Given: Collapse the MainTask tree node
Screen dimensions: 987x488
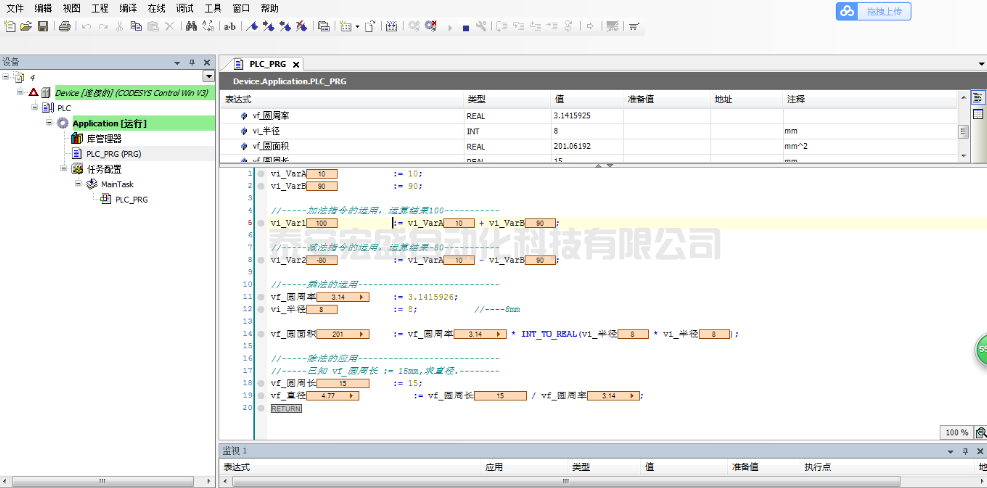Looking at the screenshot, I should point(78,184).
